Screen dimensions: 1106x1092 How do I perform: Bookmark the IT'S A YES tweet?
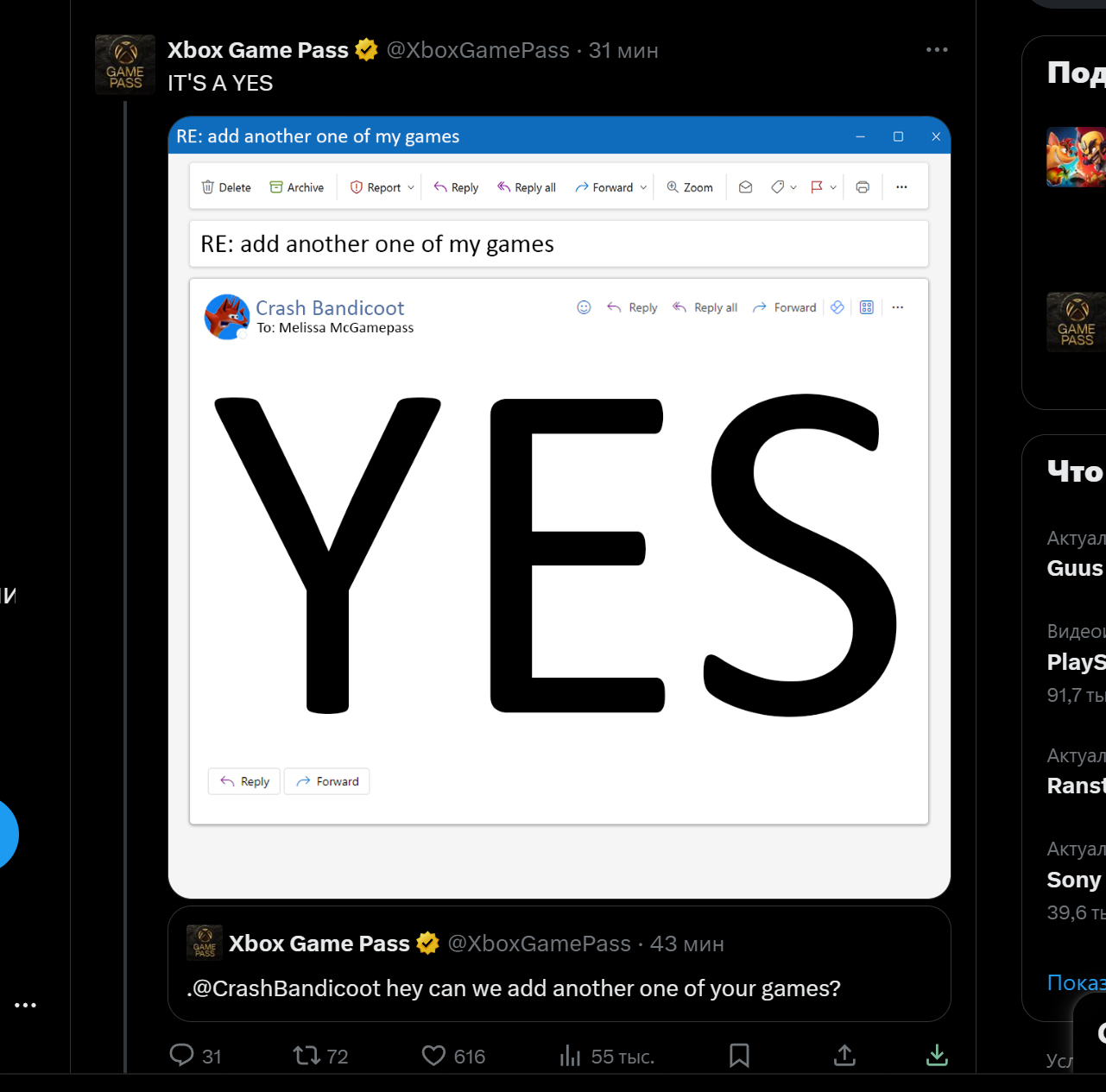coord(739,1055)
